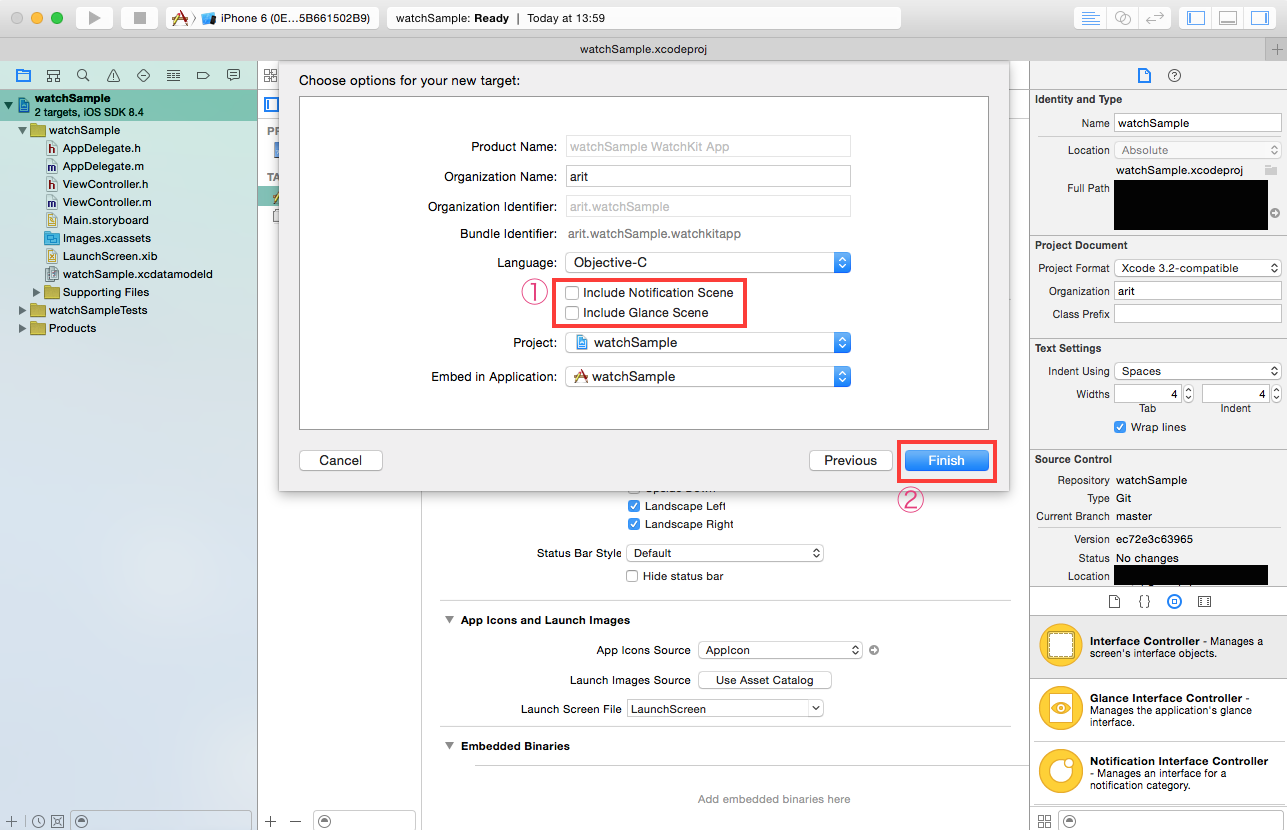Add a new tab with plus button
The width and height of the screenshot is (1287, 830).
click(x=1276, y=49)
